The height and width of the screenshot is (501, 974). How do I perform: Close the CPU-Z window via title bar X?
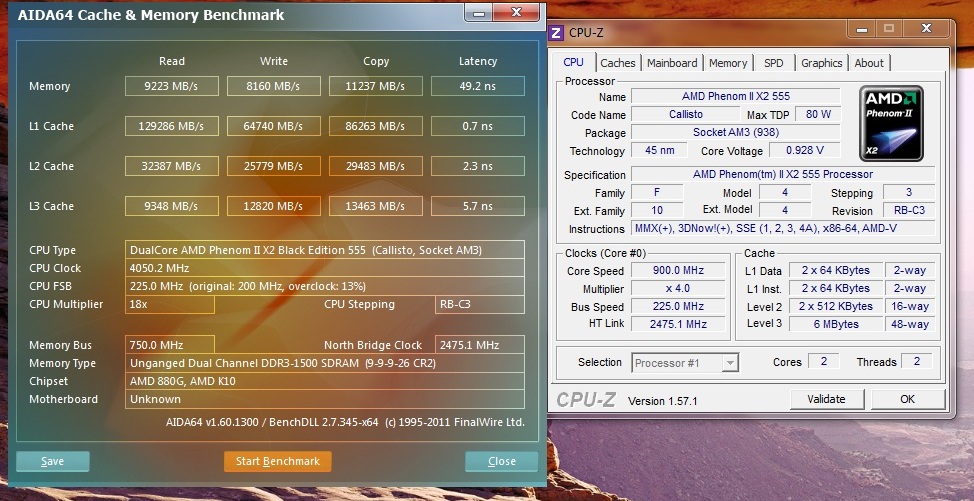coord(926,29)
